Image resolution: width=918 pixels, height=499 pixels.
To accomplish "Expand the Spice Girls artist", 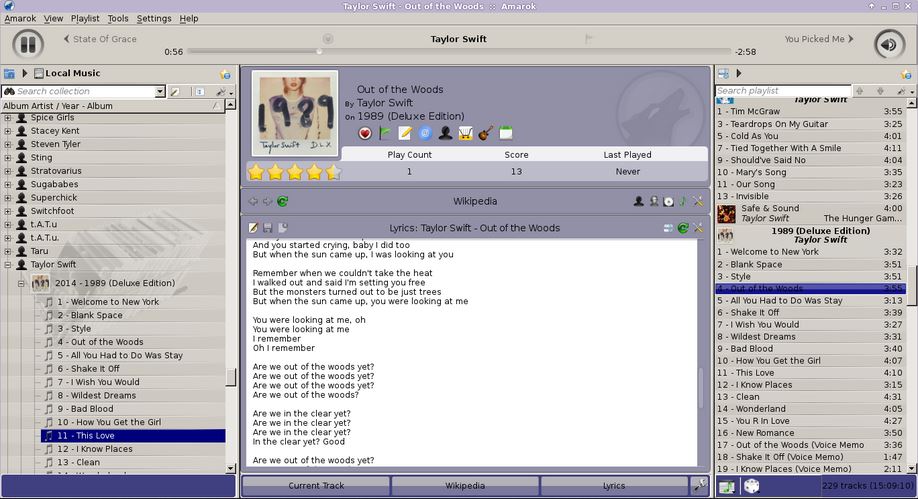I will tap(8, 118).
